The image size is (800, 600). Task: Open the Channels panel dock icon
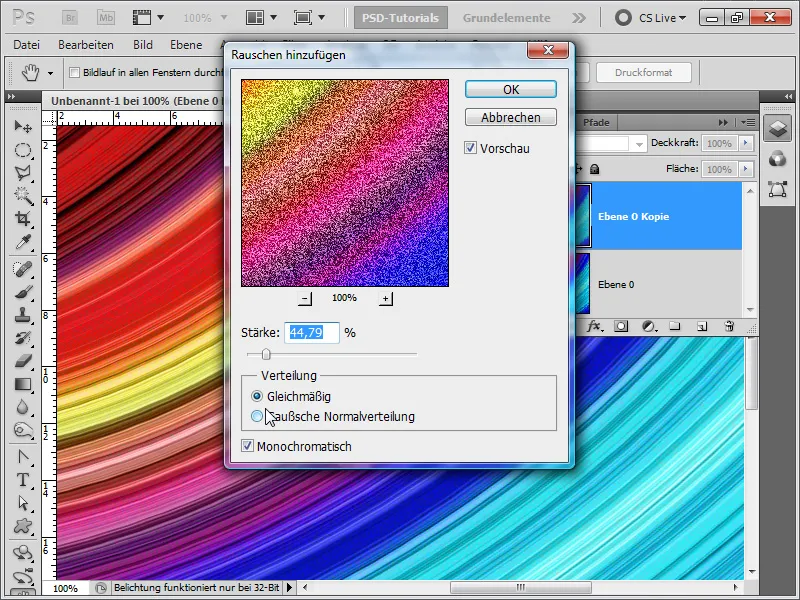pyautogui.click(x=778, y=159)
